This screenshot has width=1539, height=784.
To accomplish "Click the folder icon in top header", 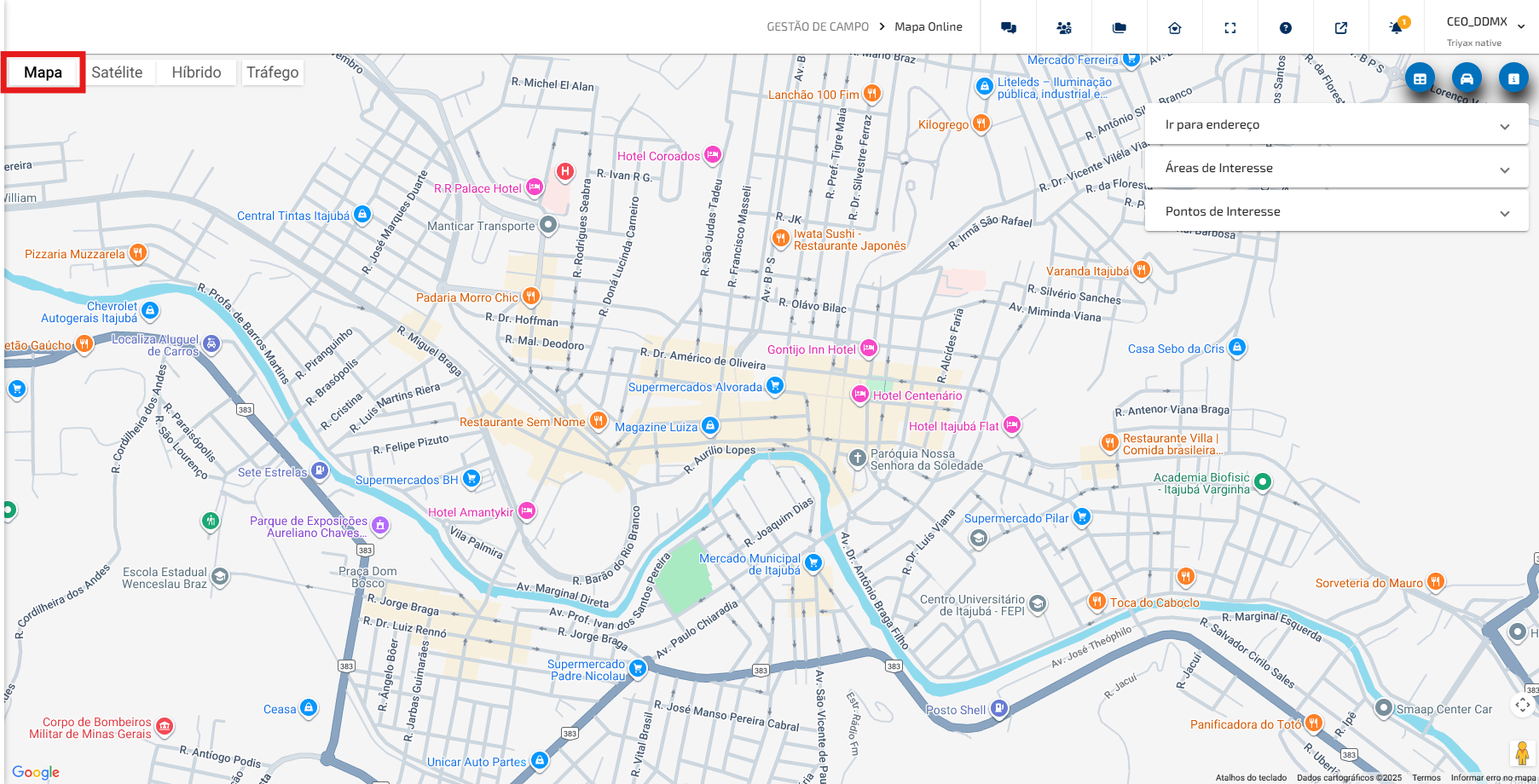I will [1120, 27].
